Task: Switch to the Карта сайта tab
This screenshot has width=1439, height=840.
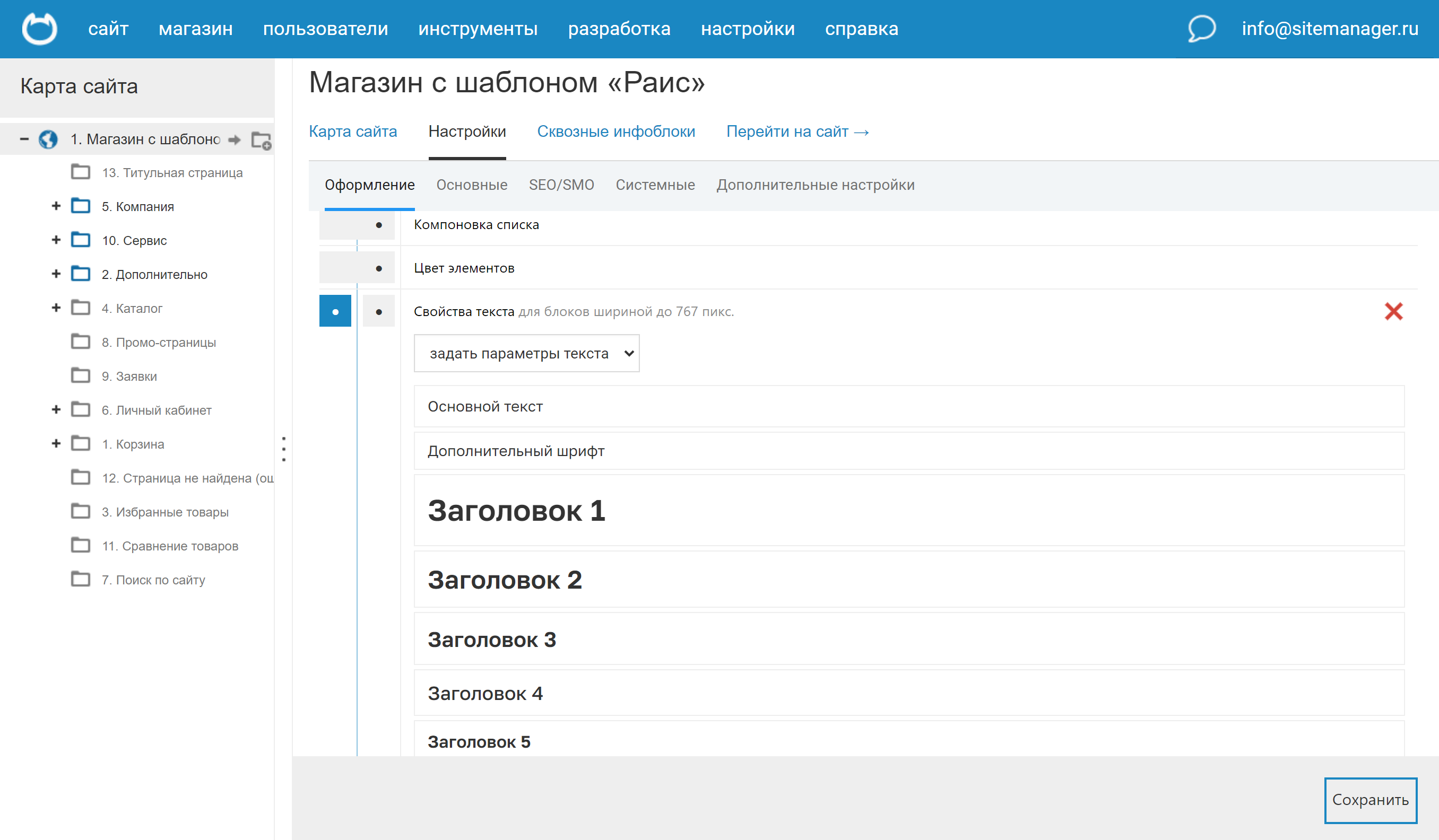Action: pyautogui.click(x=353, y=132)
